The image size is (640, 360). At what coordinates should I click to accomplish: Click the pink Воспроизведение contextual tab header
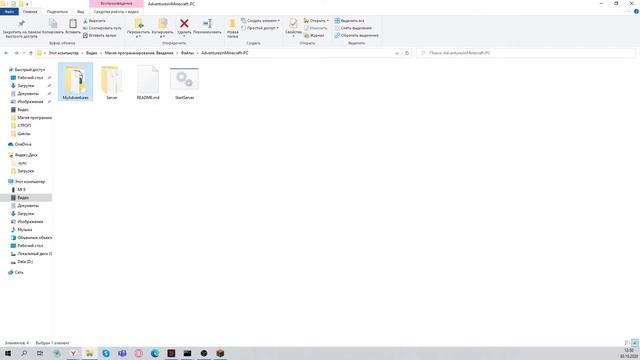click(x=116, y=4)
